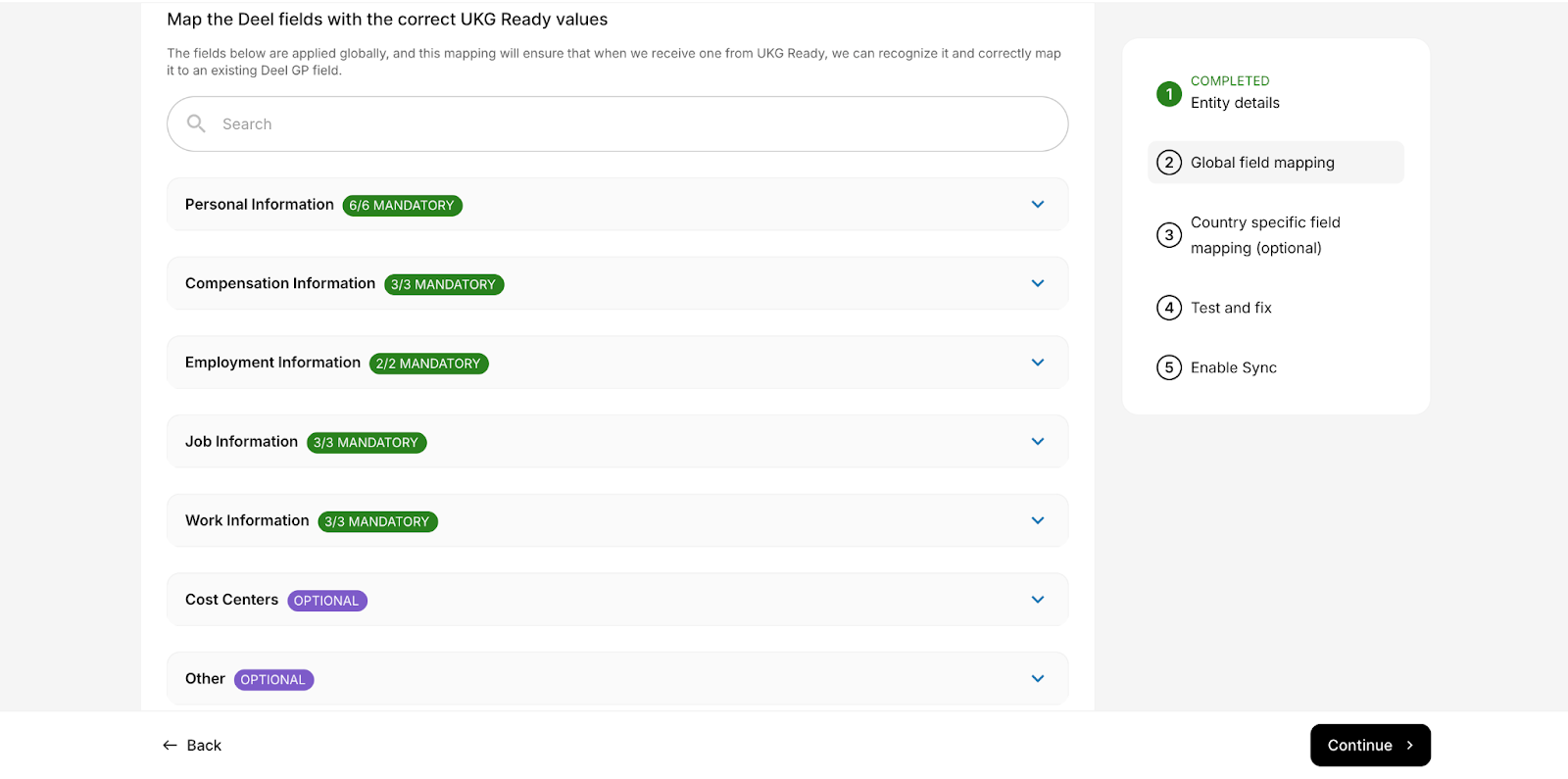Go to step 1 Entity details
This screenshot has height=779, width=1568.
point(1235,103)
